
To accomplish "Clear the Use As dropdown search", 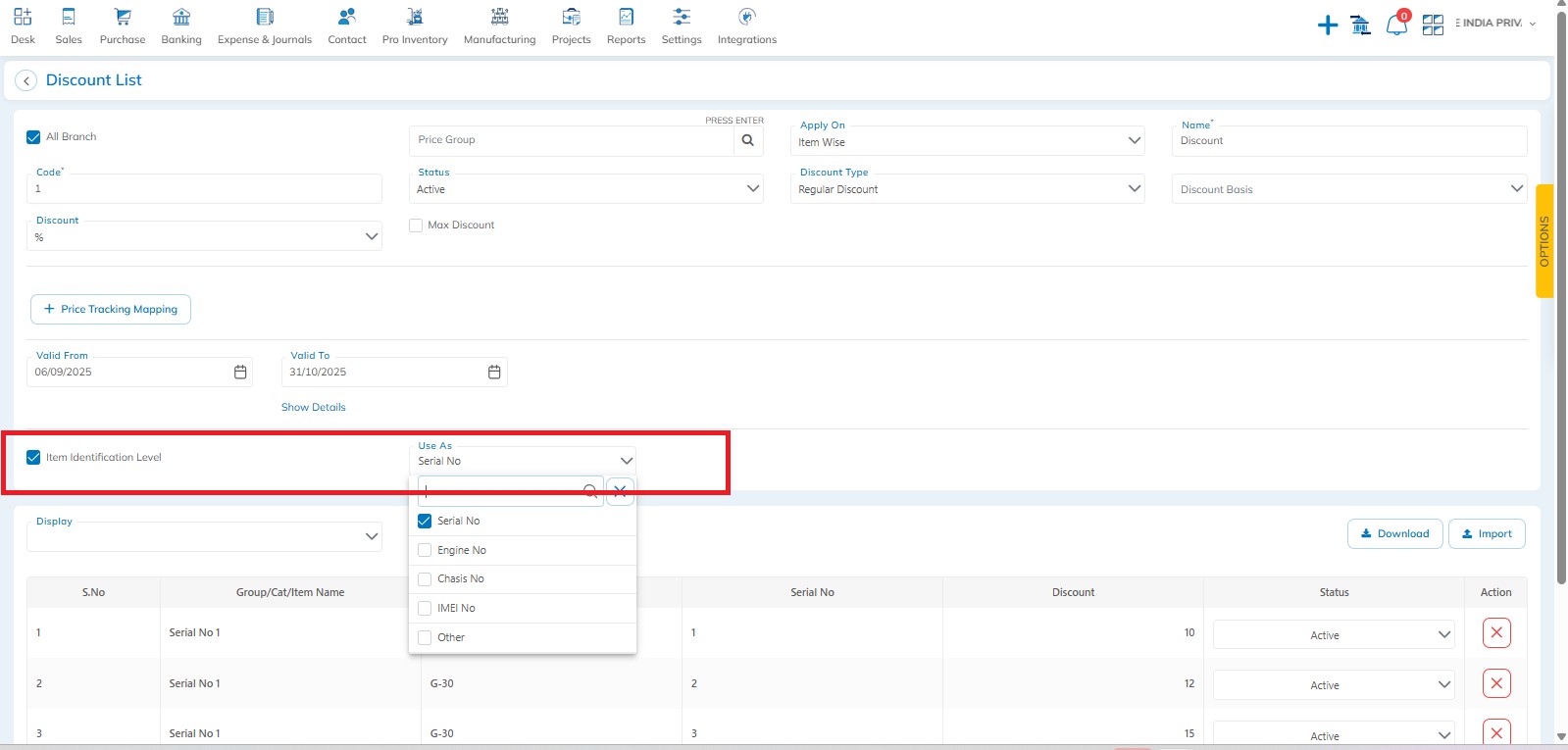I will (620, 491).
